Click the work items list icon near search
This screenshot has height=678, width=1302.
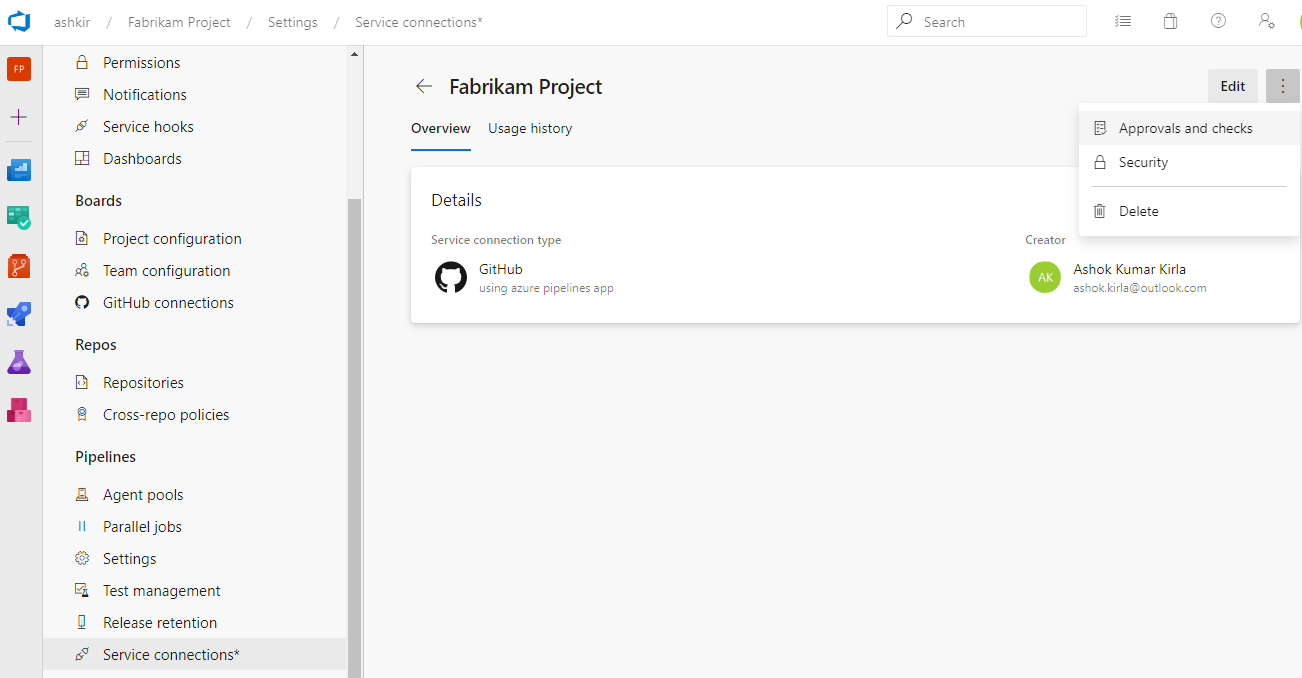(x=1122, y=20)
